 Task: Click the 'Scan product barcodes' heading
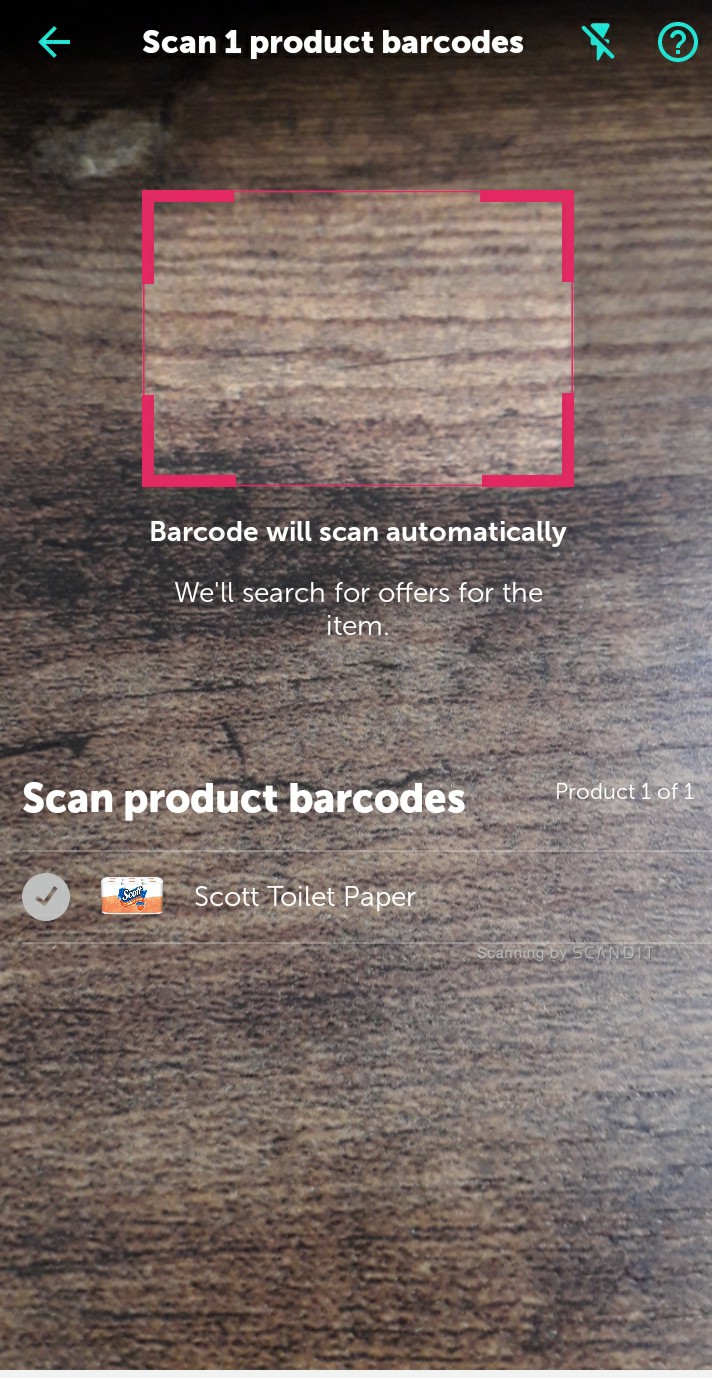[x=244, y=798]
